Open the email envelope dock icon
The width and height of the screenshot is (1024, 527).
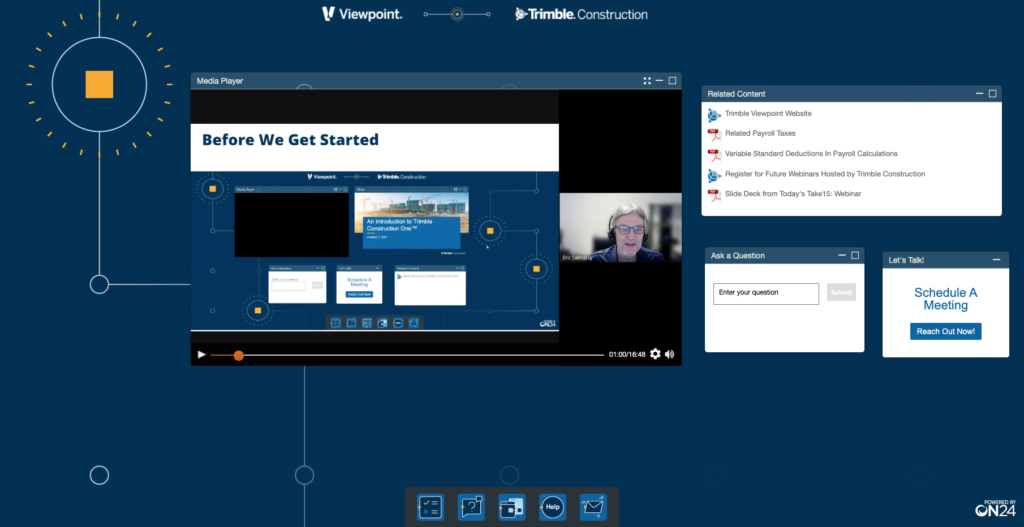tap(593, 507)
